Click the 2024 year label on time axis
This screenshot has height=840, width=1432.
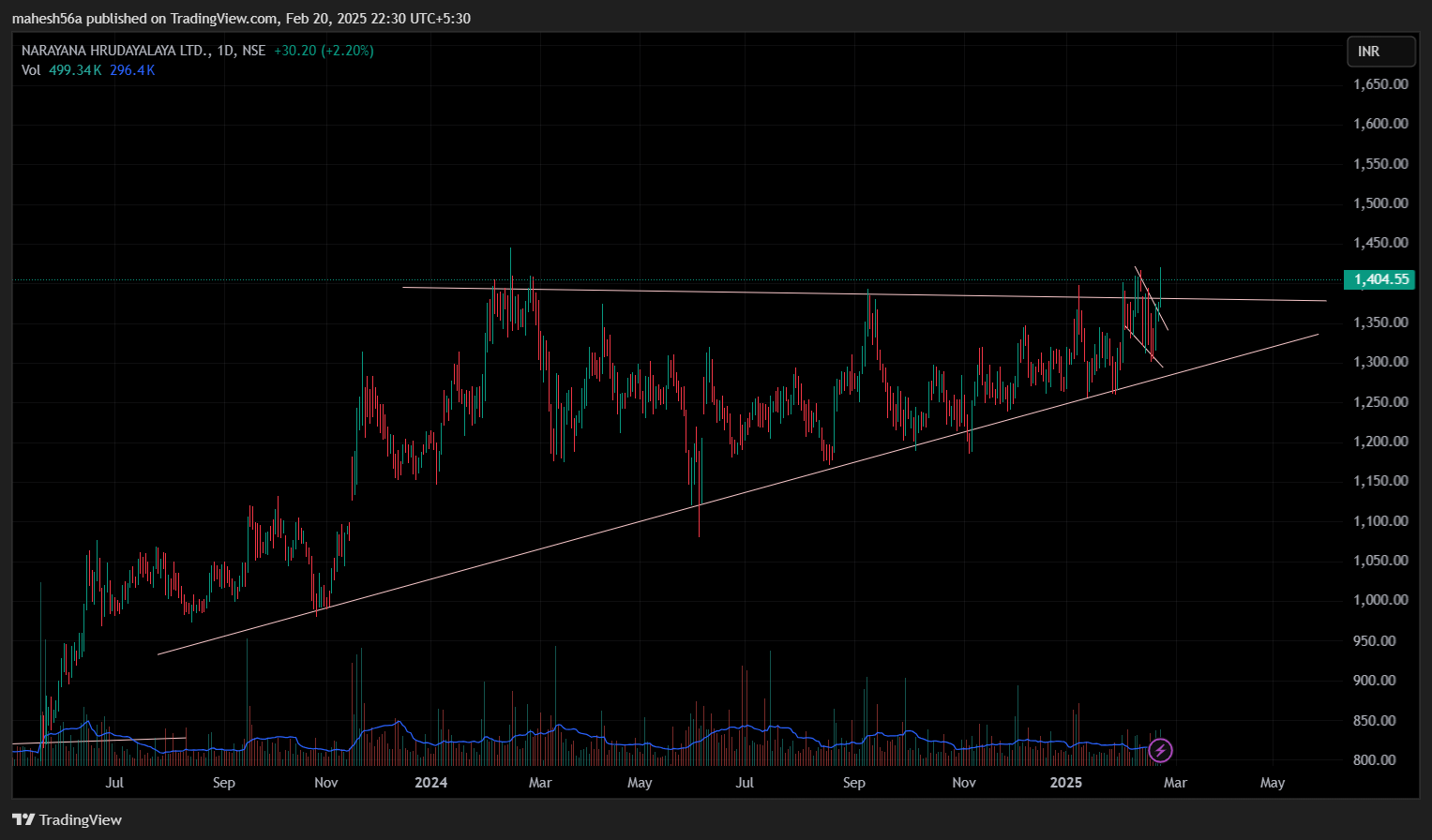tap(431, 782)
